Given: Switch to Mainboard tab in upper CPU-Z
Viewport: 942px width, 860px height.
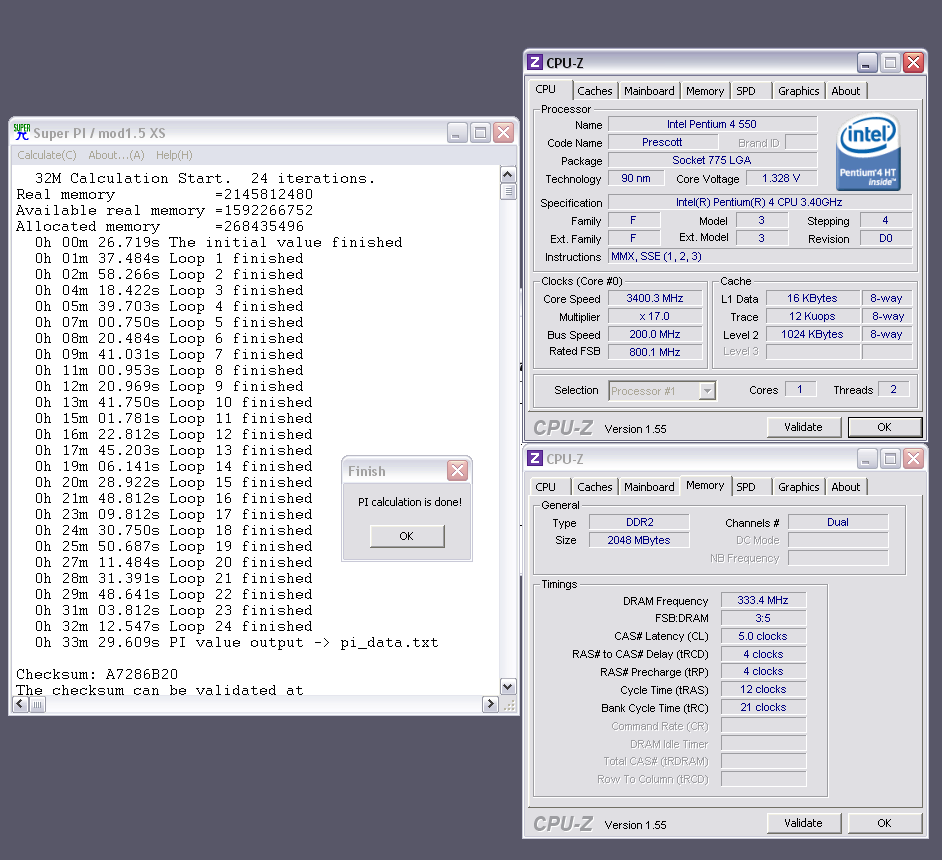Looking at the screenshot, I should (x=649, y=91).
